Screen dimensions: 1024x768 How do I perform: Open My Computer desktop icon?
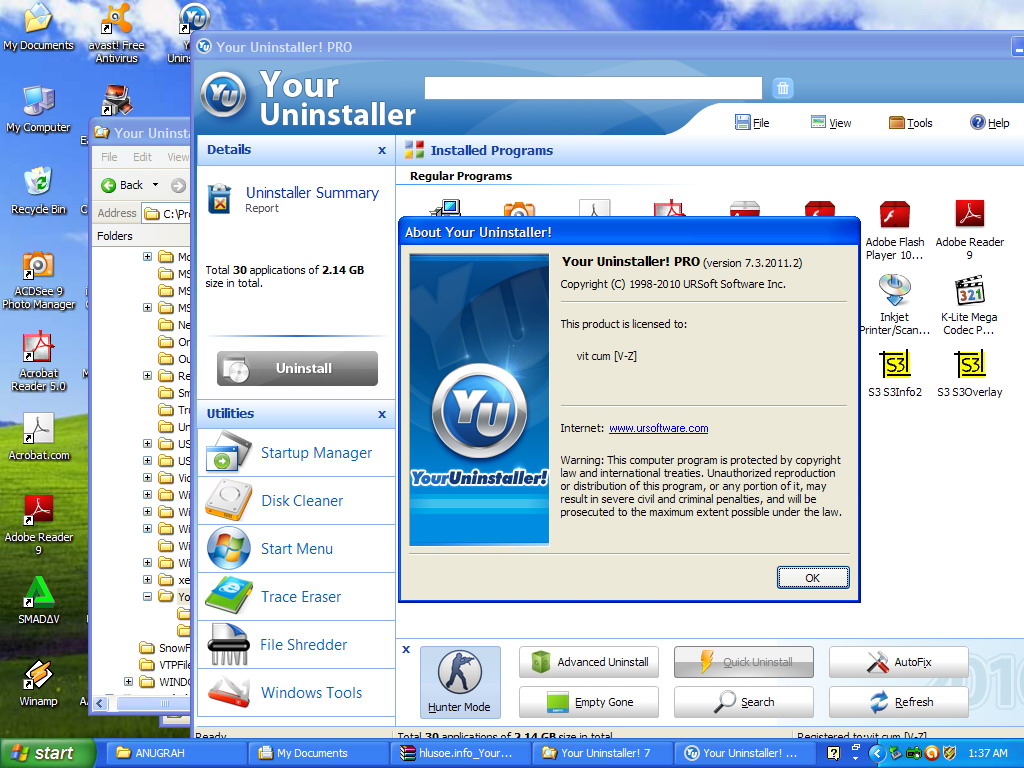point(39,109)
